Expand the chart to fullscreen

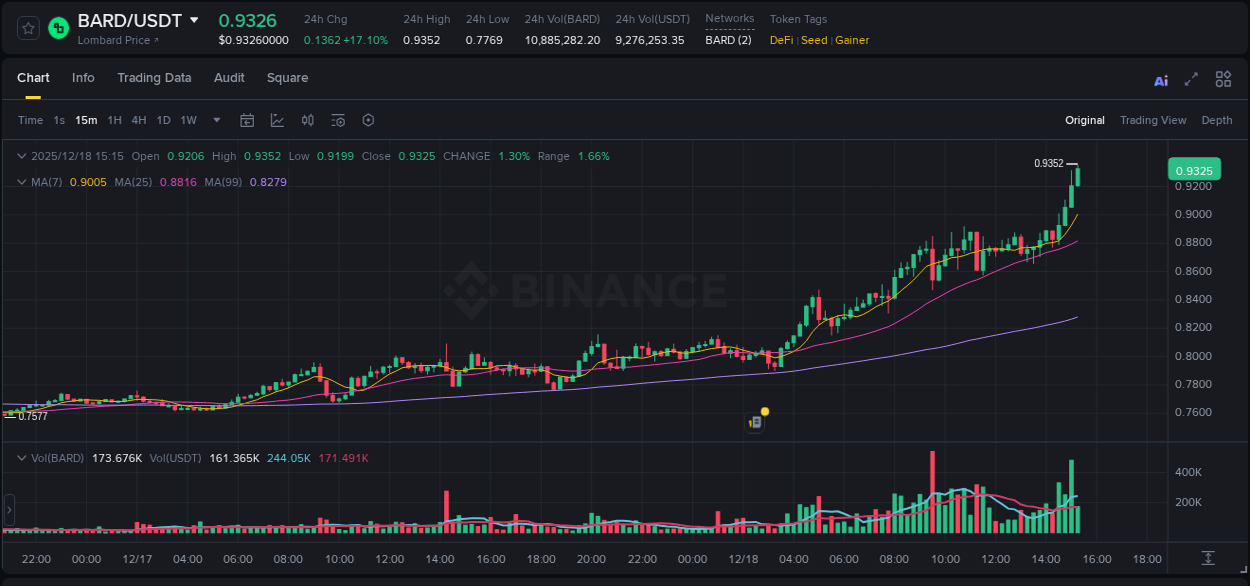tap(1191, 78)
